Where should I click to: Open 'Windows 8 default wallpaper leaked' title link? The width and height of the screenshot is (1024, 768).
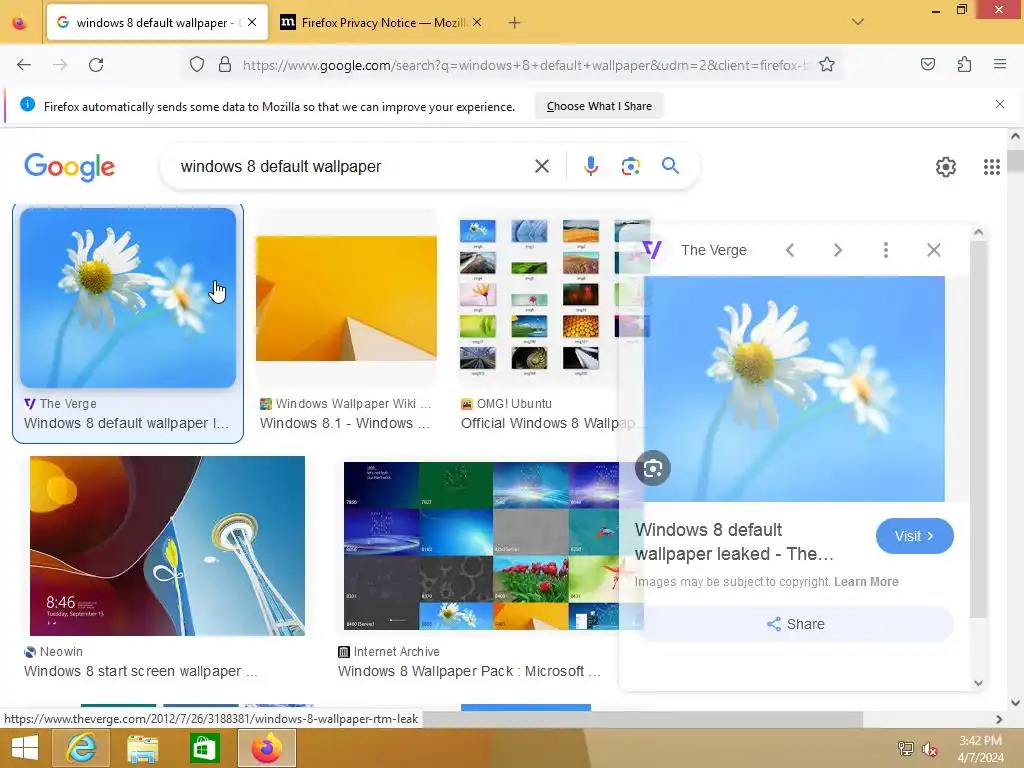click(x=734, y=541)
